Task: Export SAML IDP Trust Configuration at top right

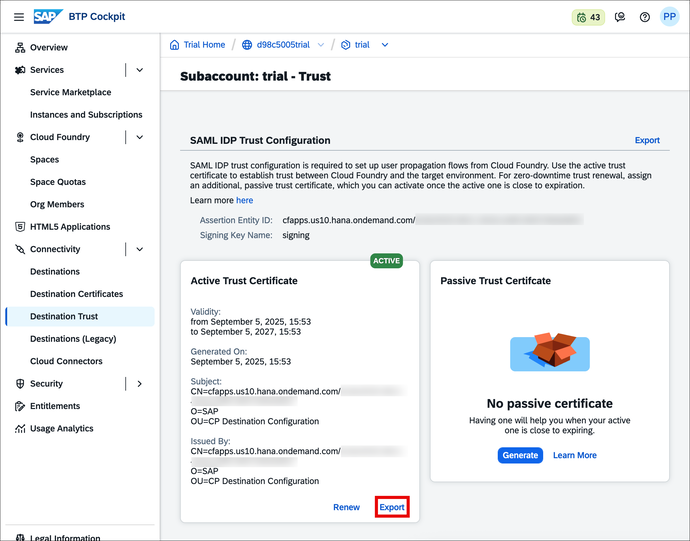Action: [647, 140]
